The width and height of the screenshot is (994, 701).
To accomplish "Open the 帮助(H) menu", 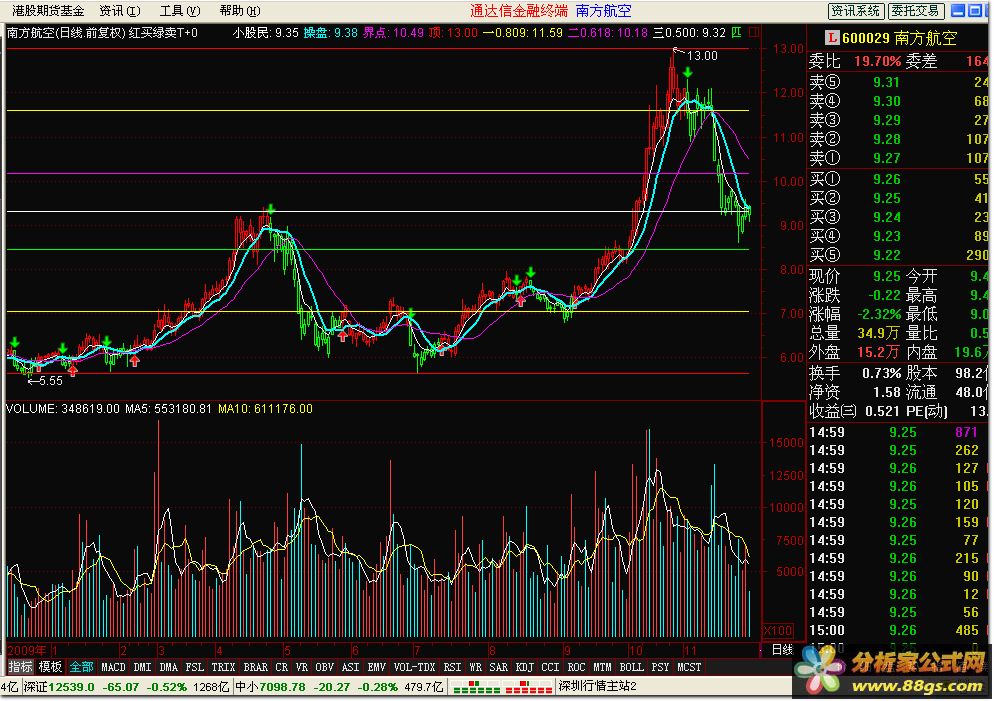I will [240, 11].
